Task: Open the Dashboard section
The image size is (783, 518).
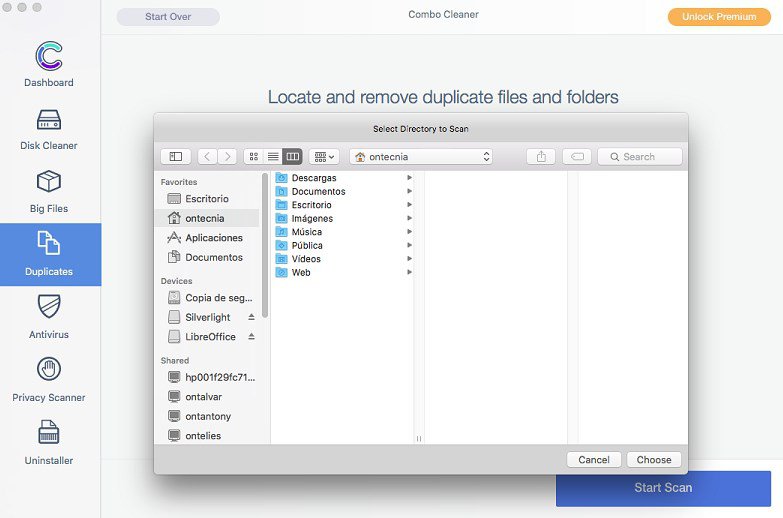Action: point(49,64)
